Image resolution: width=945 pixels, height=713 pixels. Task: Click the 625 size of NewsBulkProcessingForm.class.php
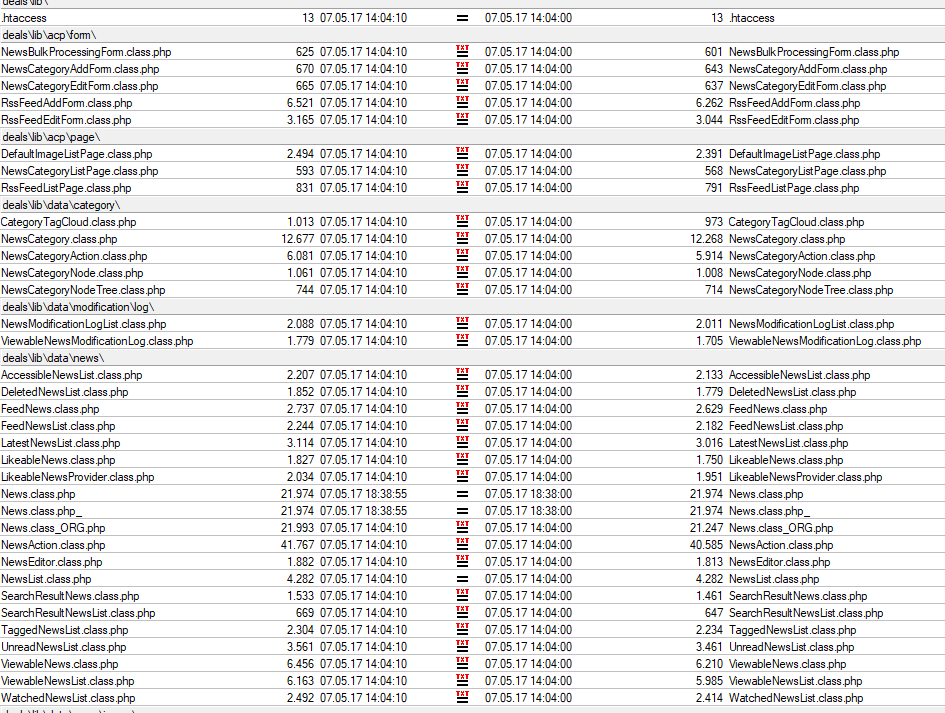(x=304, y=52)
